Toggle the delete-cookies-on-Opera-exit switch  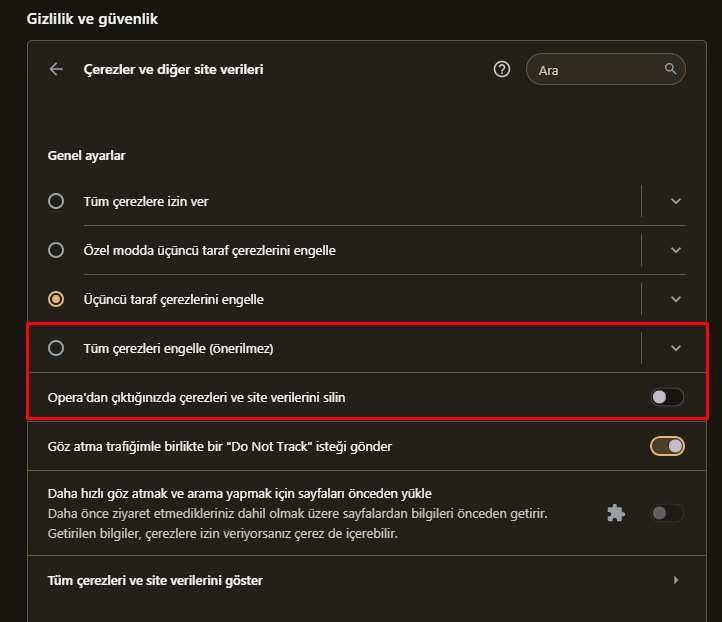[x=667, y=397]
